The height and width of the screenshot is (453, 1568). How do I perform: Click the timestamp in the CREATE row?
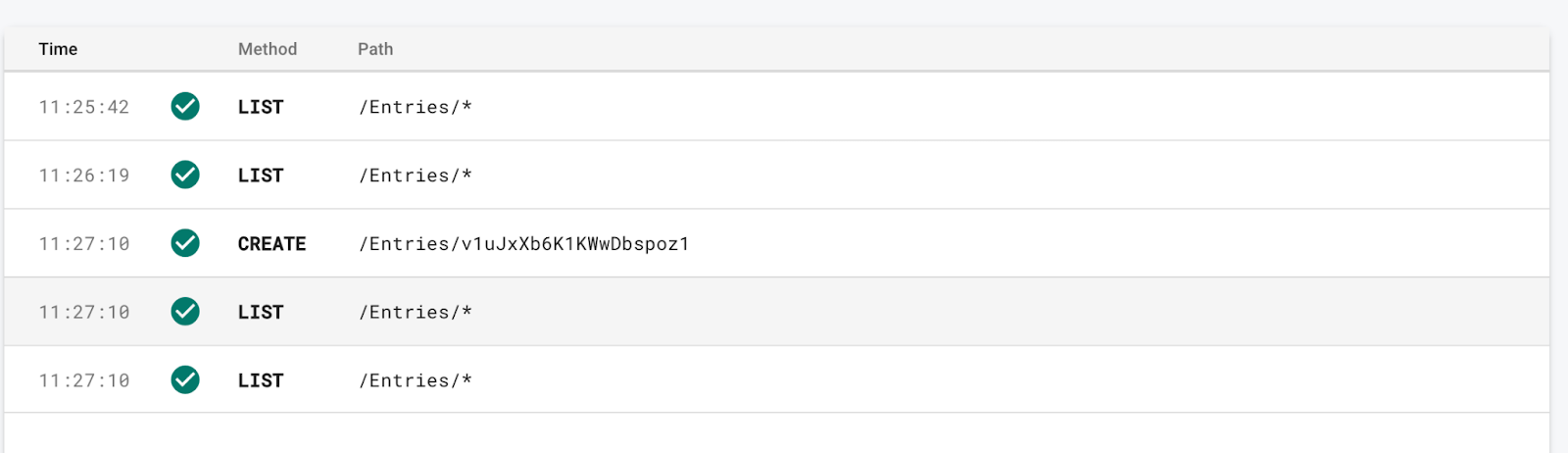(x=84, y=244)
